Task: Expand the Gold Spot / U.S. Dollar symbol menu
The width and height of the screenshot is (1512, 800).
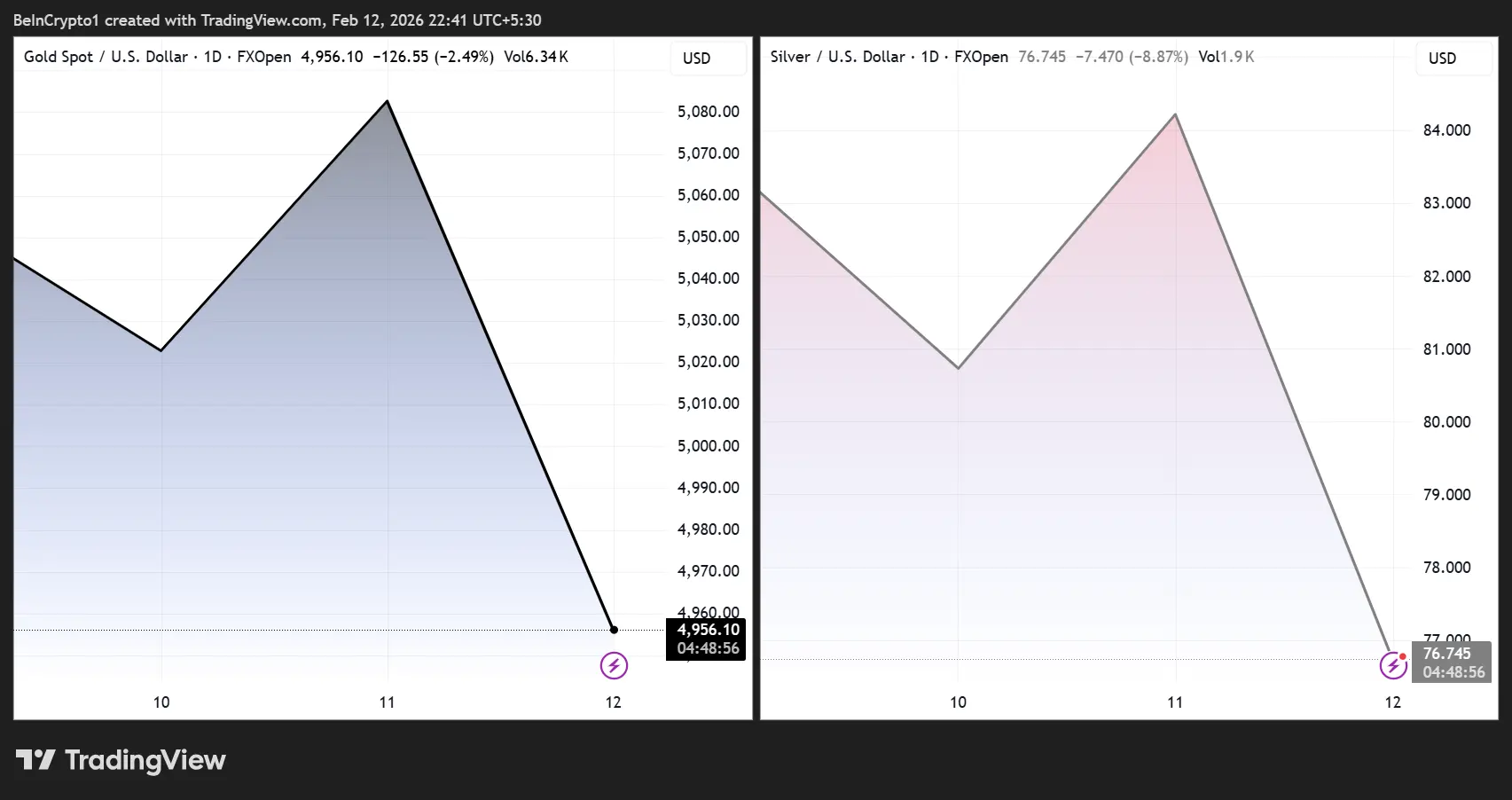Action: pyautogui.click(x=91, y=56)
